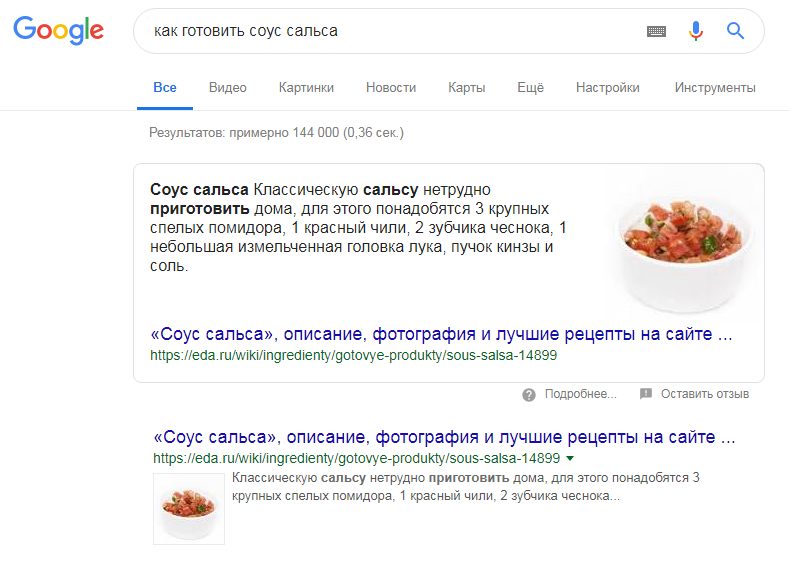The height and width of the screenshot is (565, 789).
Task: Click the Google logo
Action: click(x=58, y=30)
